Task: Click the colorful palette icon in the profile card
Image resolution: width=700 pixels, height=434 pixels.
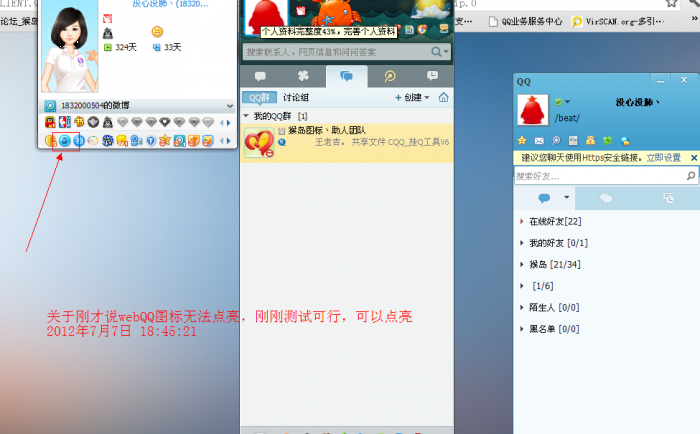Action: point(93,141)
